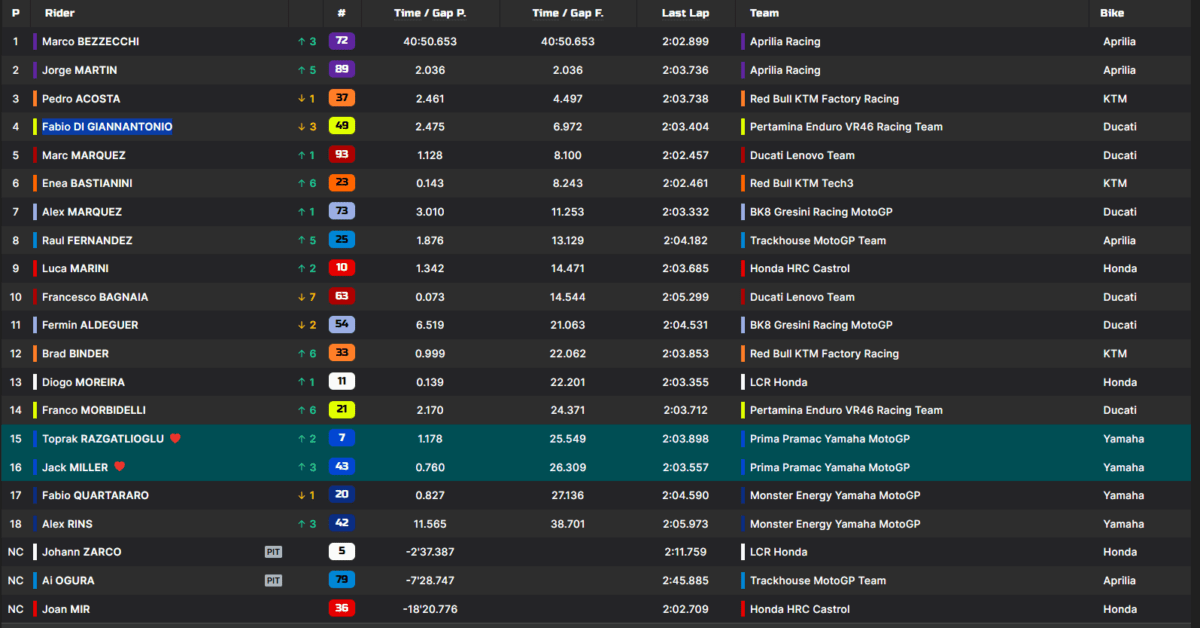The width and height of the screenshot is (1200, 628).
Task: Click the Time / Gap F. column header
Action: 567,13
